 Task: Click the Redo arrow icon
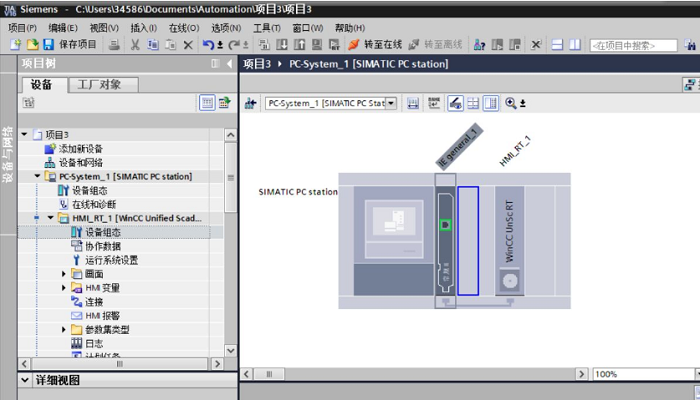(x=233, y=45)
